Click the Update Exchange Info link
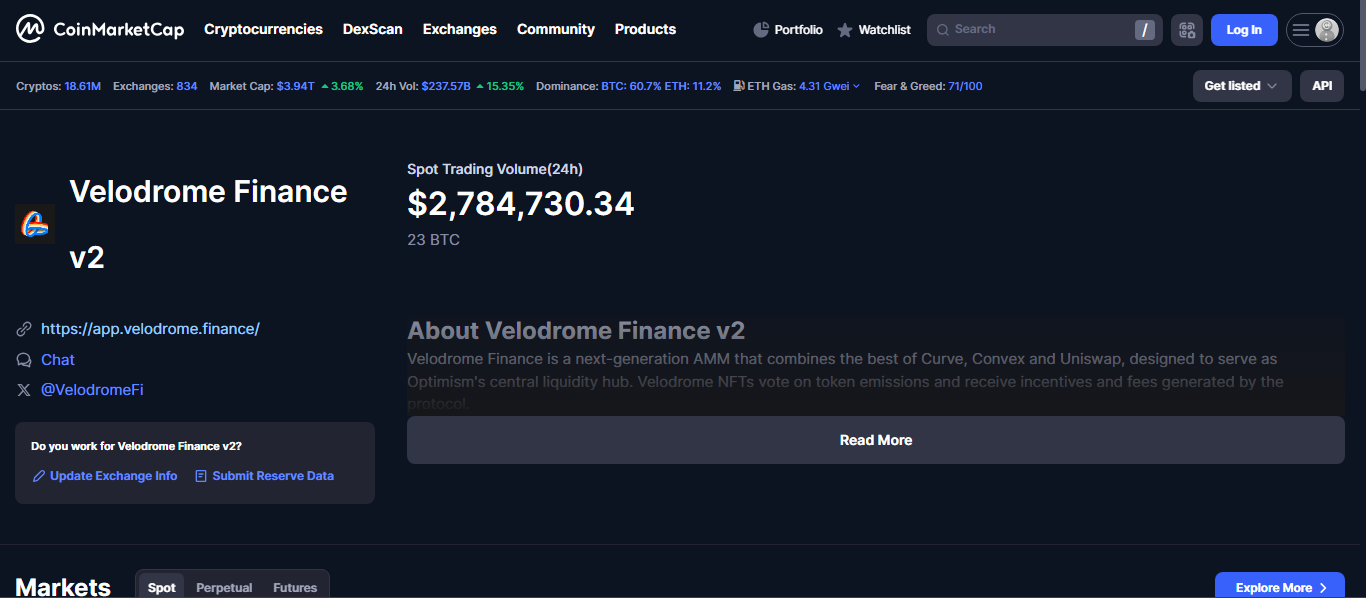Viewport: 1366px width, 598px height. [114, 476]
